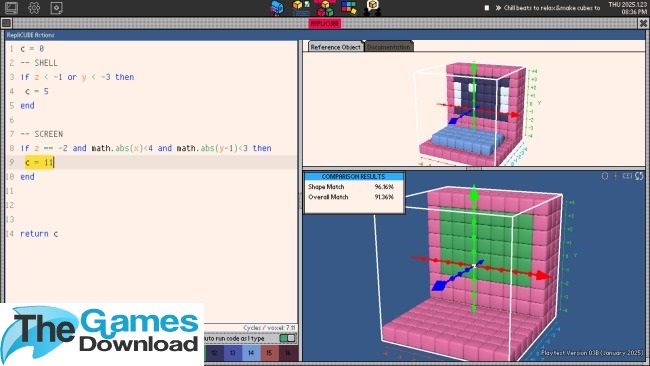This screenshot has height=366, width=650.
Task: Skip to next music track
Action: click(498, 7)
